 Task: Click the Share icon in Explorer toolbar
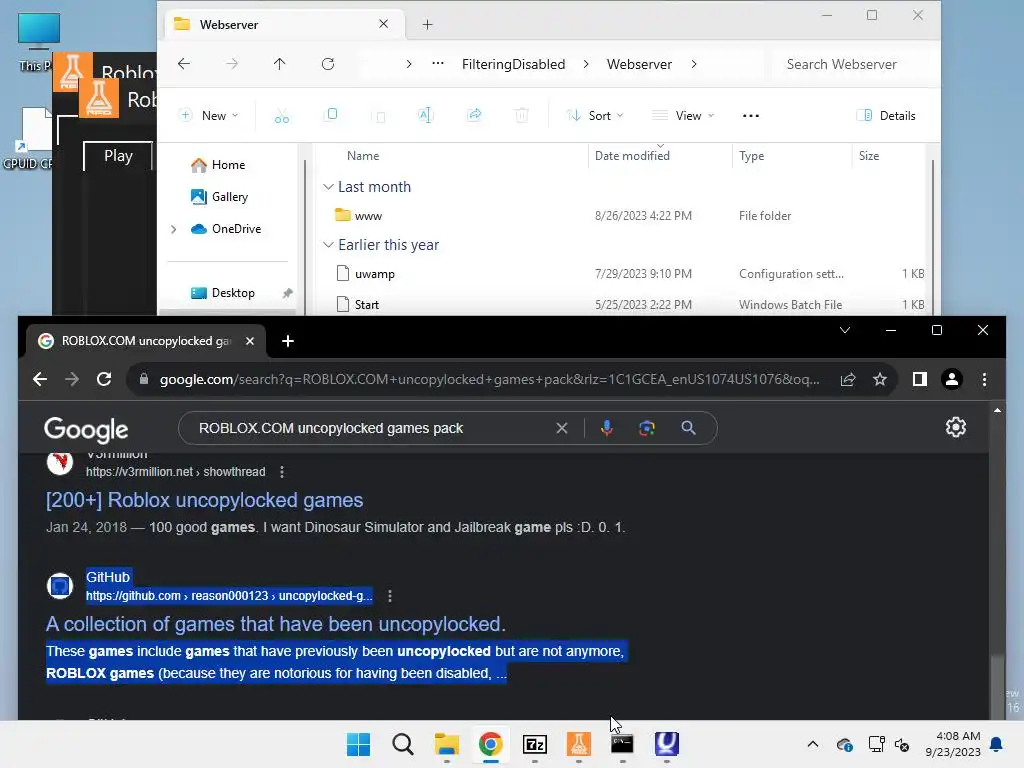click(x=474, y=116)
